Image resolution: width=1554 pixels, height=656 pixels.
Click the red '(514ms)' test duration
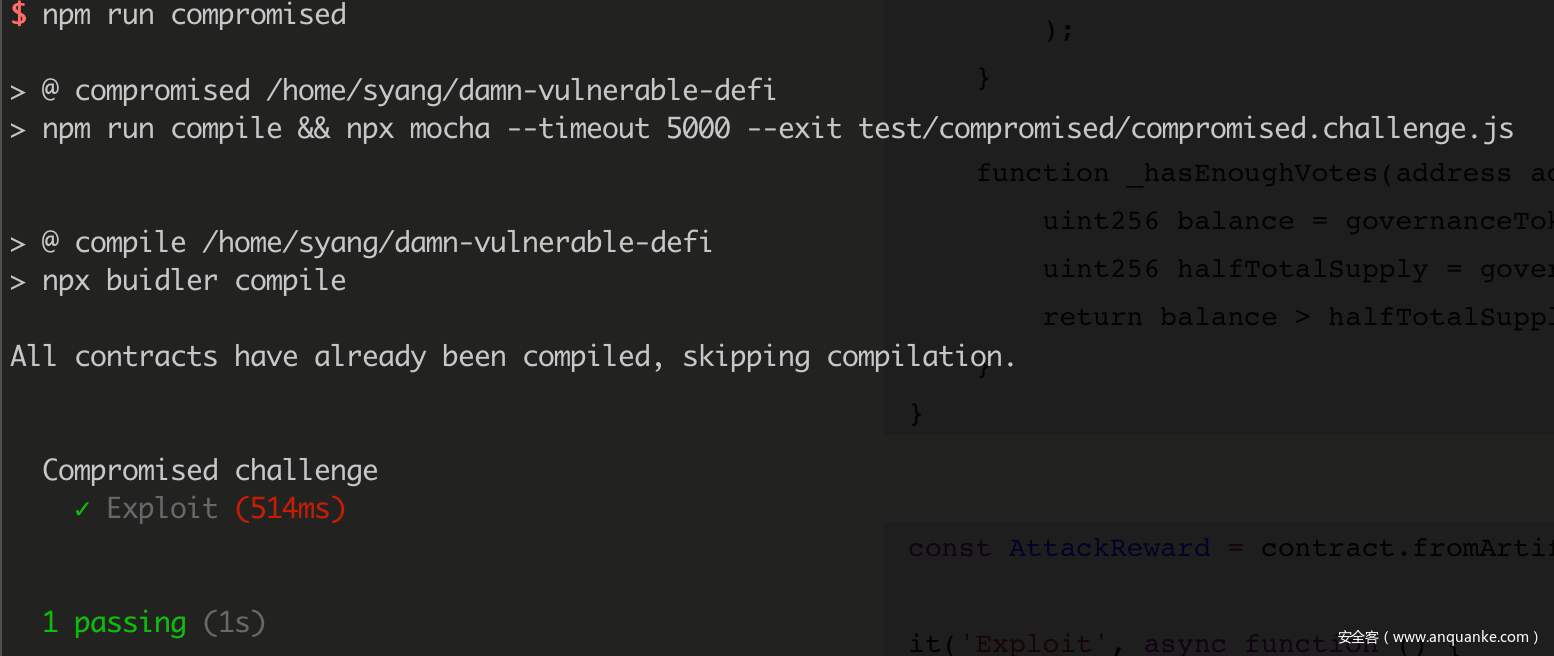(290, 509)
